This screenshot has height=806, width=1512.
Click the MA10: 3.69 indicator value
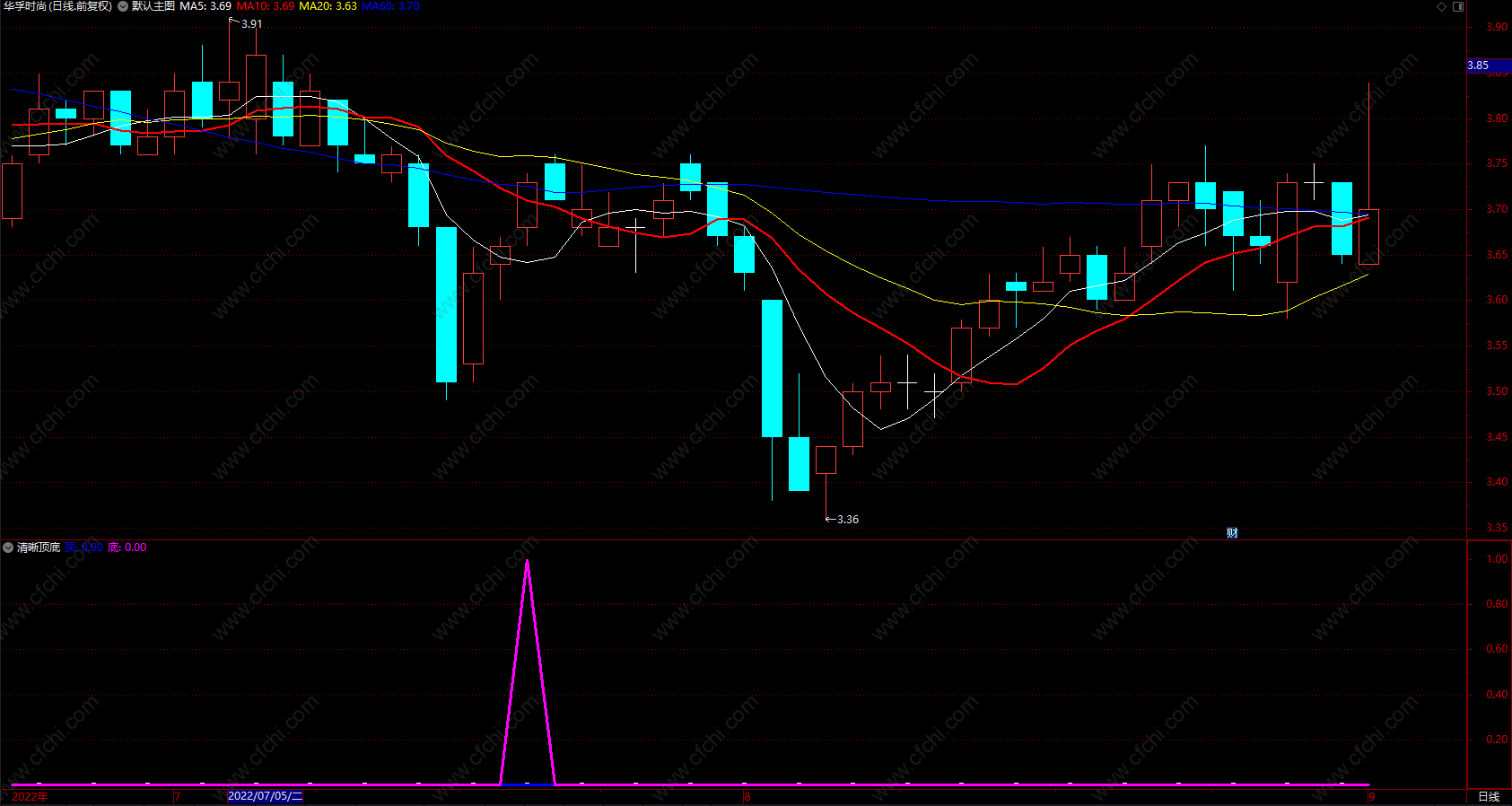click(265, 6)
